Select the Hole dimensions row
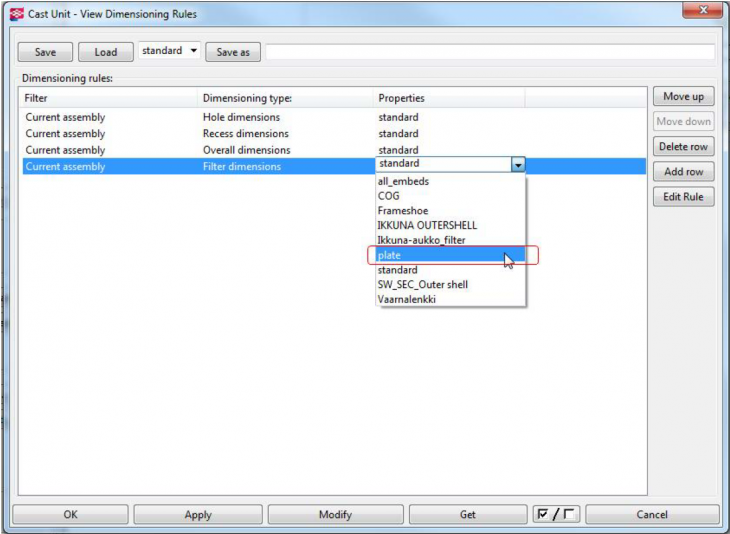Viewport: 730px width, 534px height. (334, 117)
